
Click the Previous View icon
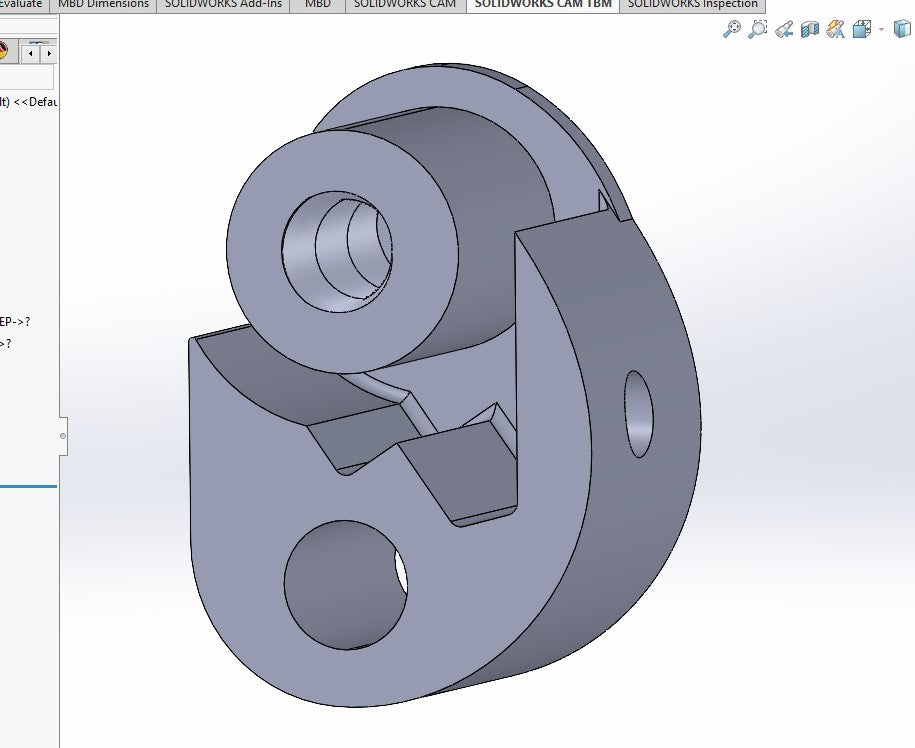coord(784,29)
